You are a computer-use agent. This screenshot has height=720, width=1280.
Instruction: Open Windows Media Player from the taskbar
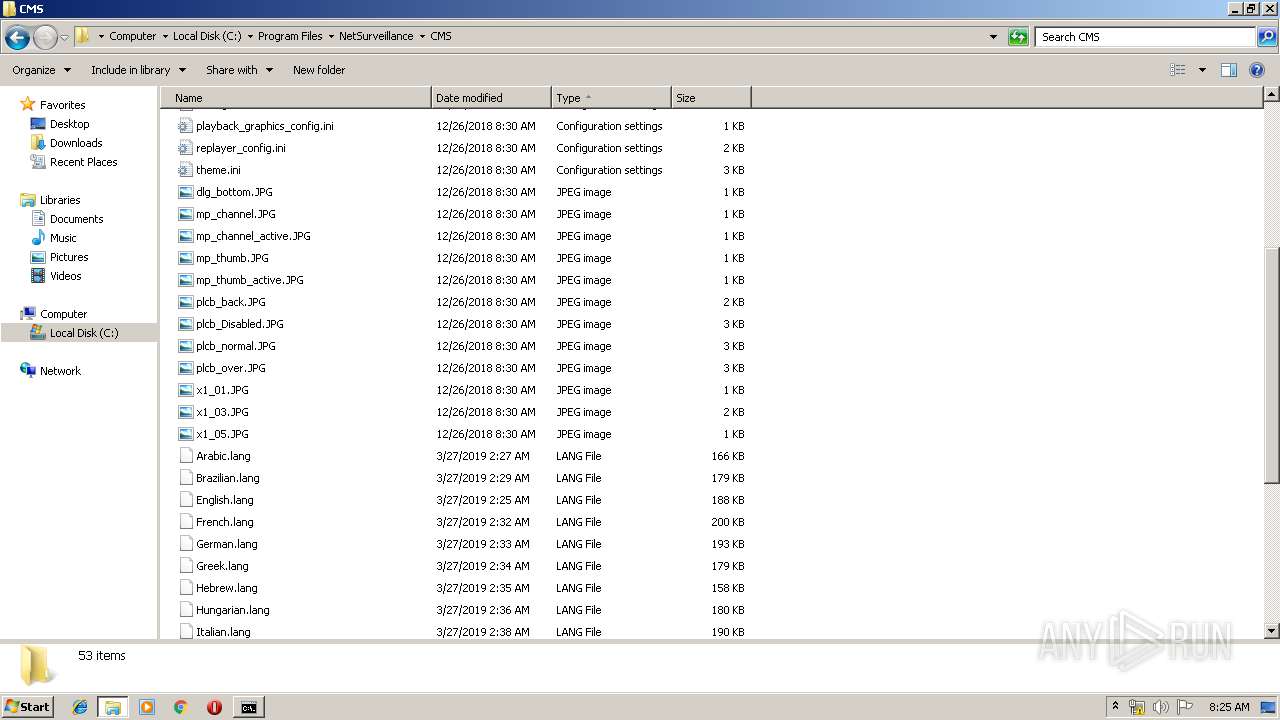[x=147, y=707]
